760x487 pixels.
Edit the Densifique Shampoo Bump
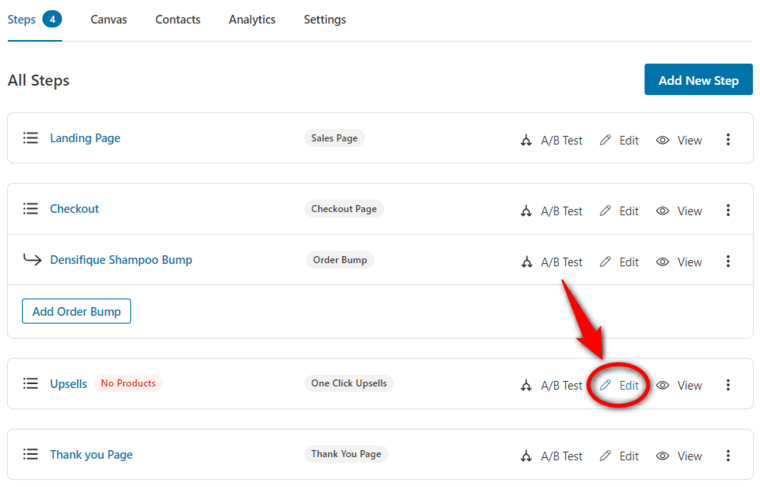tap(619, 262)
